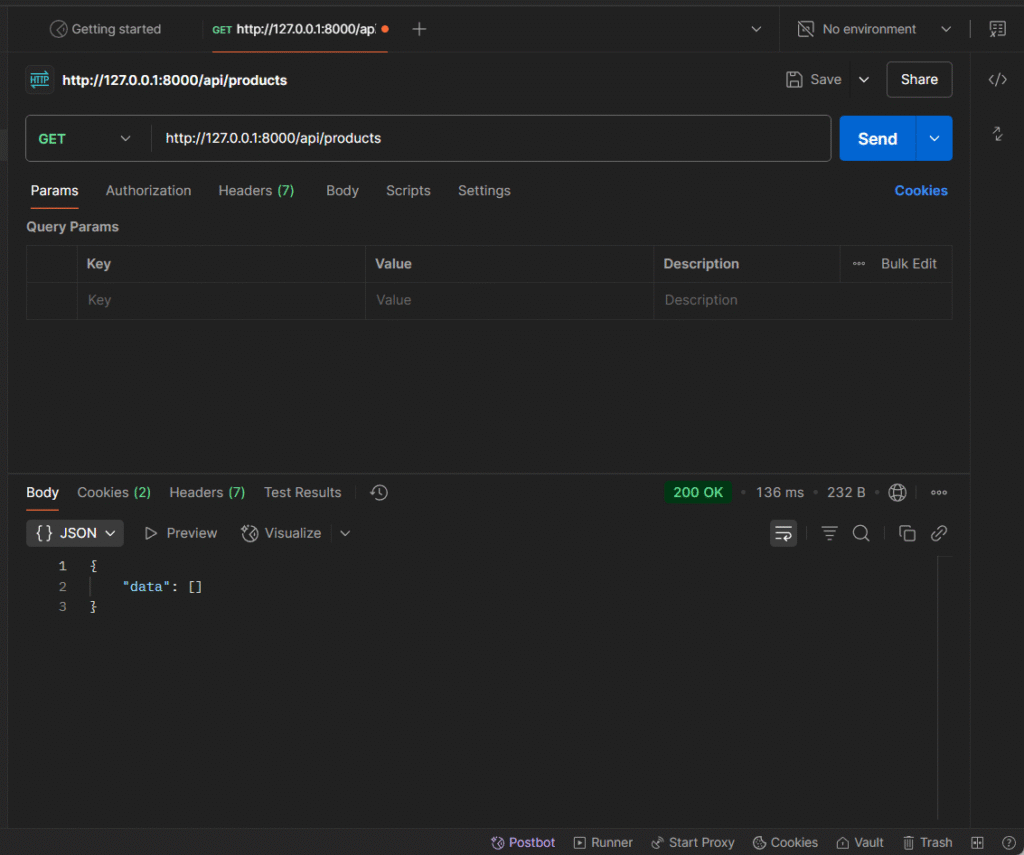Click the filter icon in response toolbar
Image resolution: width=1024 pixels, height=855 pixels.
pyautogui.click(x=829, y=533)
